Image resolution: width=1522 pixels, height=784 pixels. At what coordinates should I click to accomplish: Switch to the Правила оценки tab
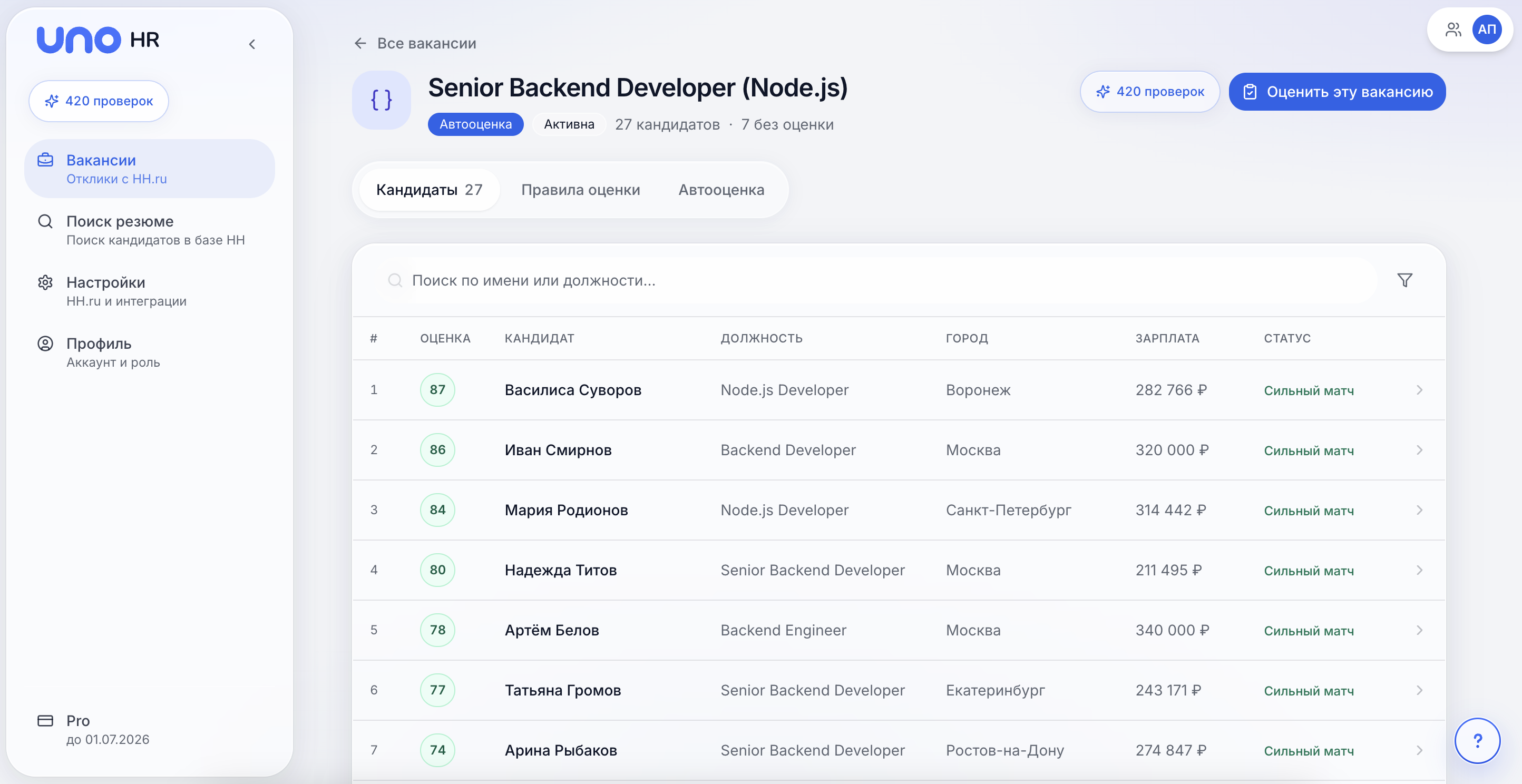580,190
